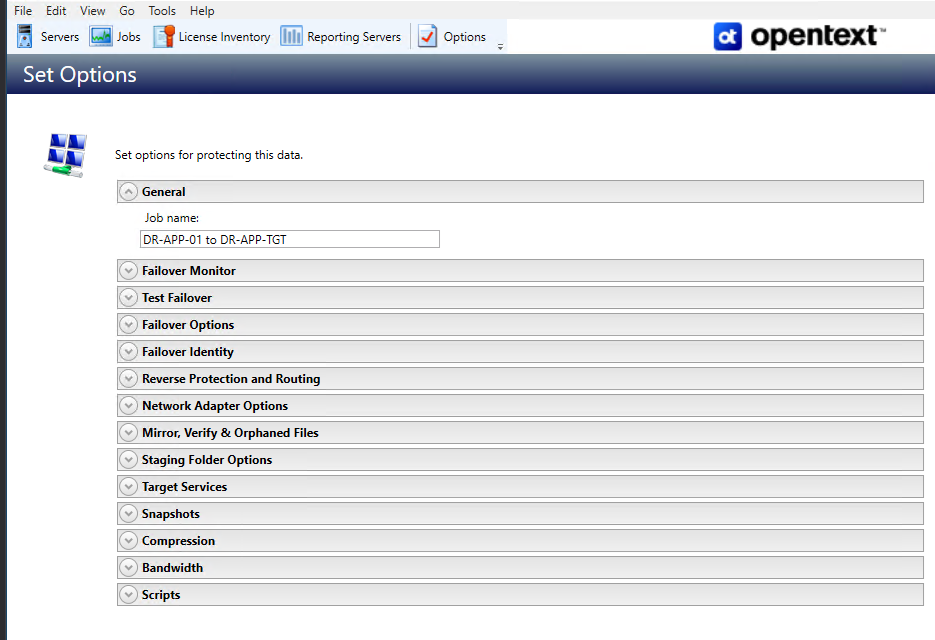This screenshot has width=935, height=640.
Task: Expand the Test Failover section
Action: 128,298
